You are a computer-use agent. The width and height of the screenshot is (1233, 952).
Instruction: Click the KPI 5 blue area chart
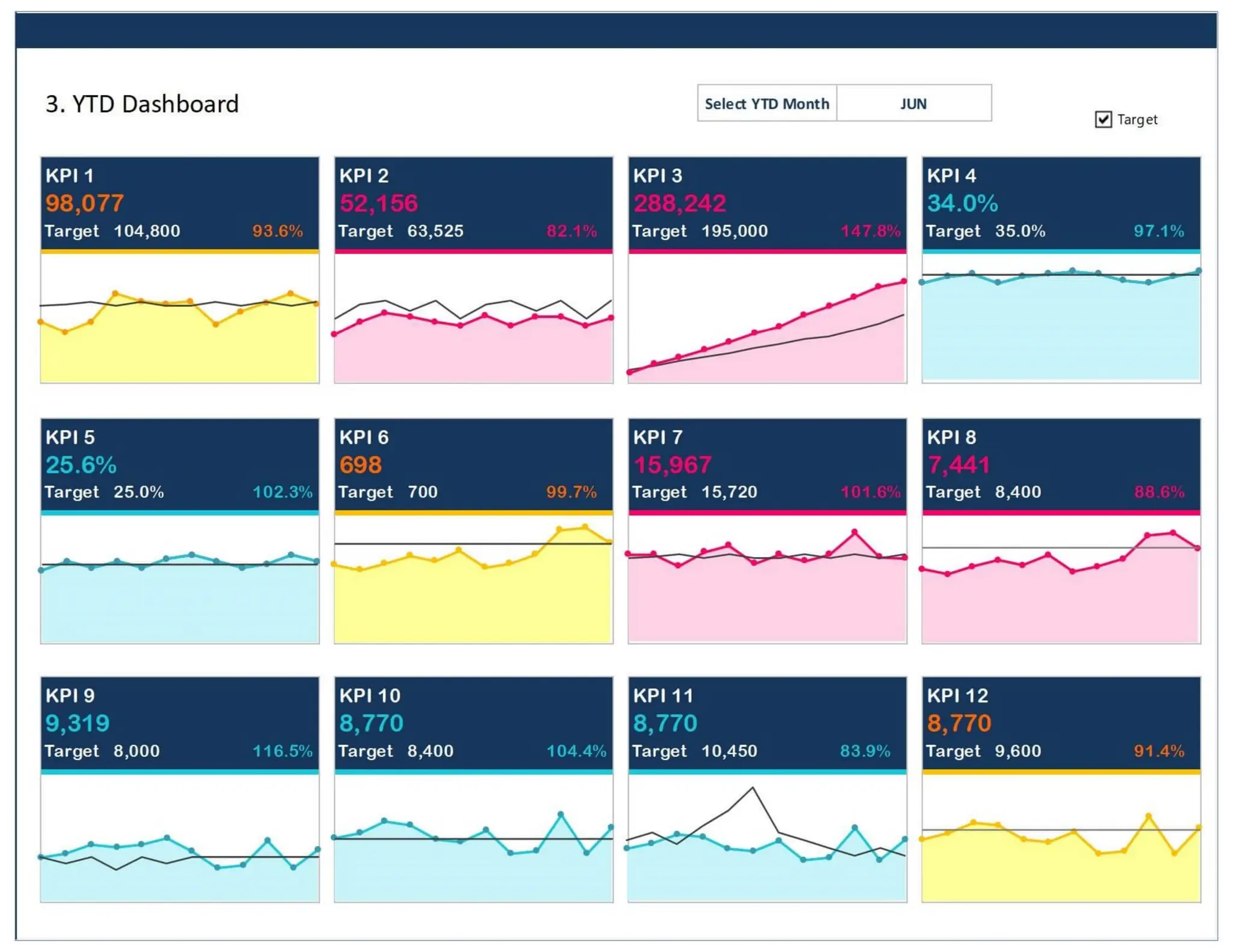point(180,580)
